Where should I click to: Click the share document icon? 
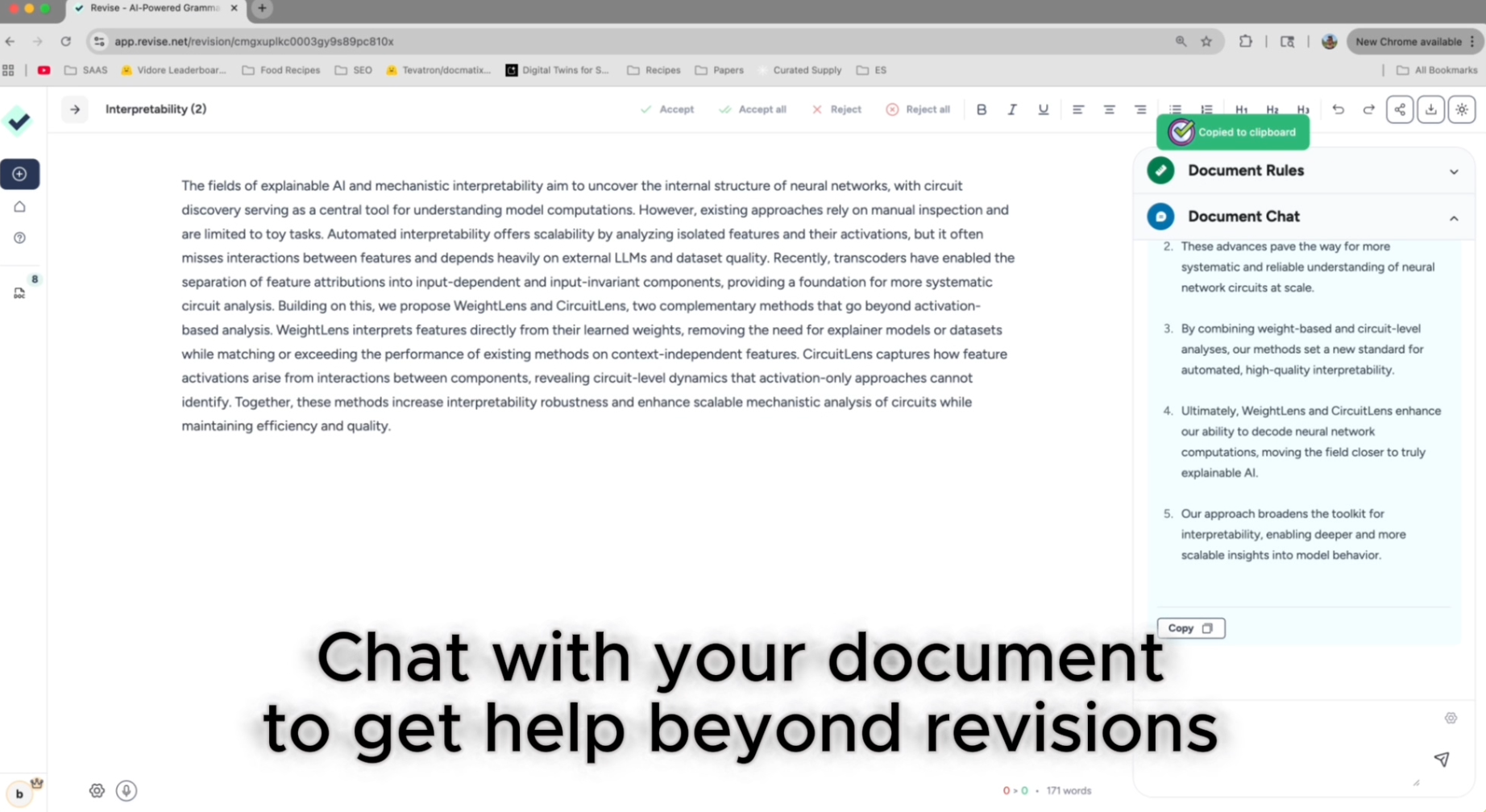1400,110
